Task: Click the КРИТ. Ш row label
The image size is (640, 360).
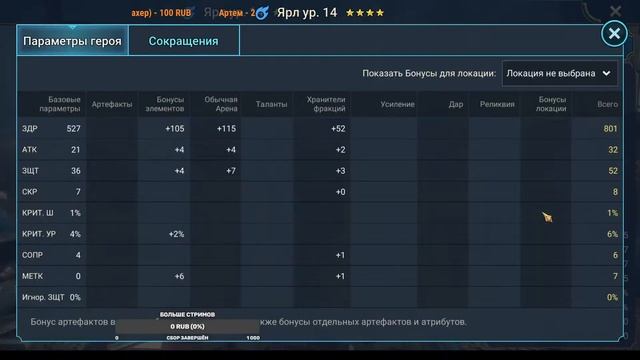Action: [x=38, y=213]
